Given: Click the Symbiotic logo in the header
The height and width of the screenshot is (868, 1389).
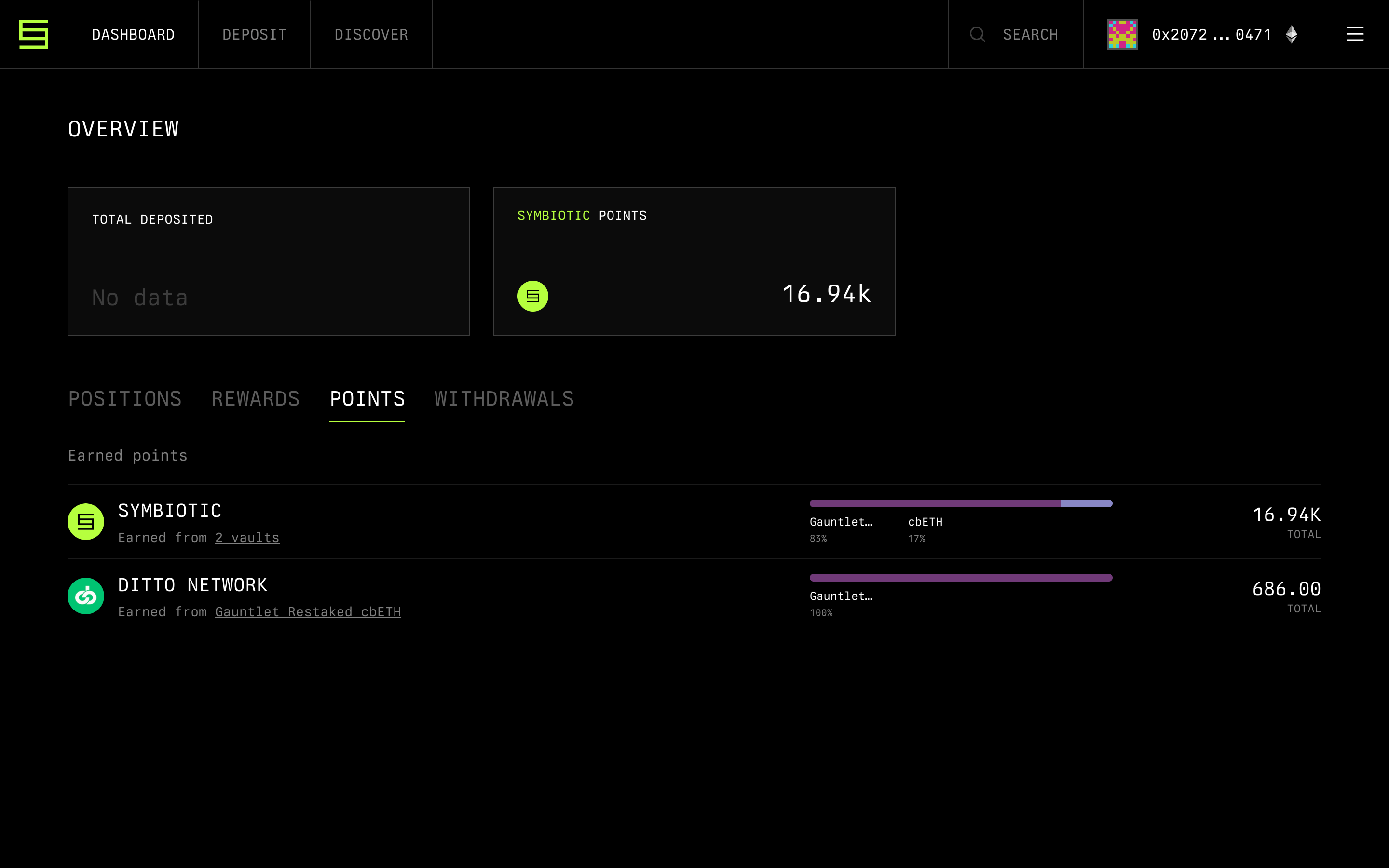Looking at the screenshot, I should (x=34, y=34).
